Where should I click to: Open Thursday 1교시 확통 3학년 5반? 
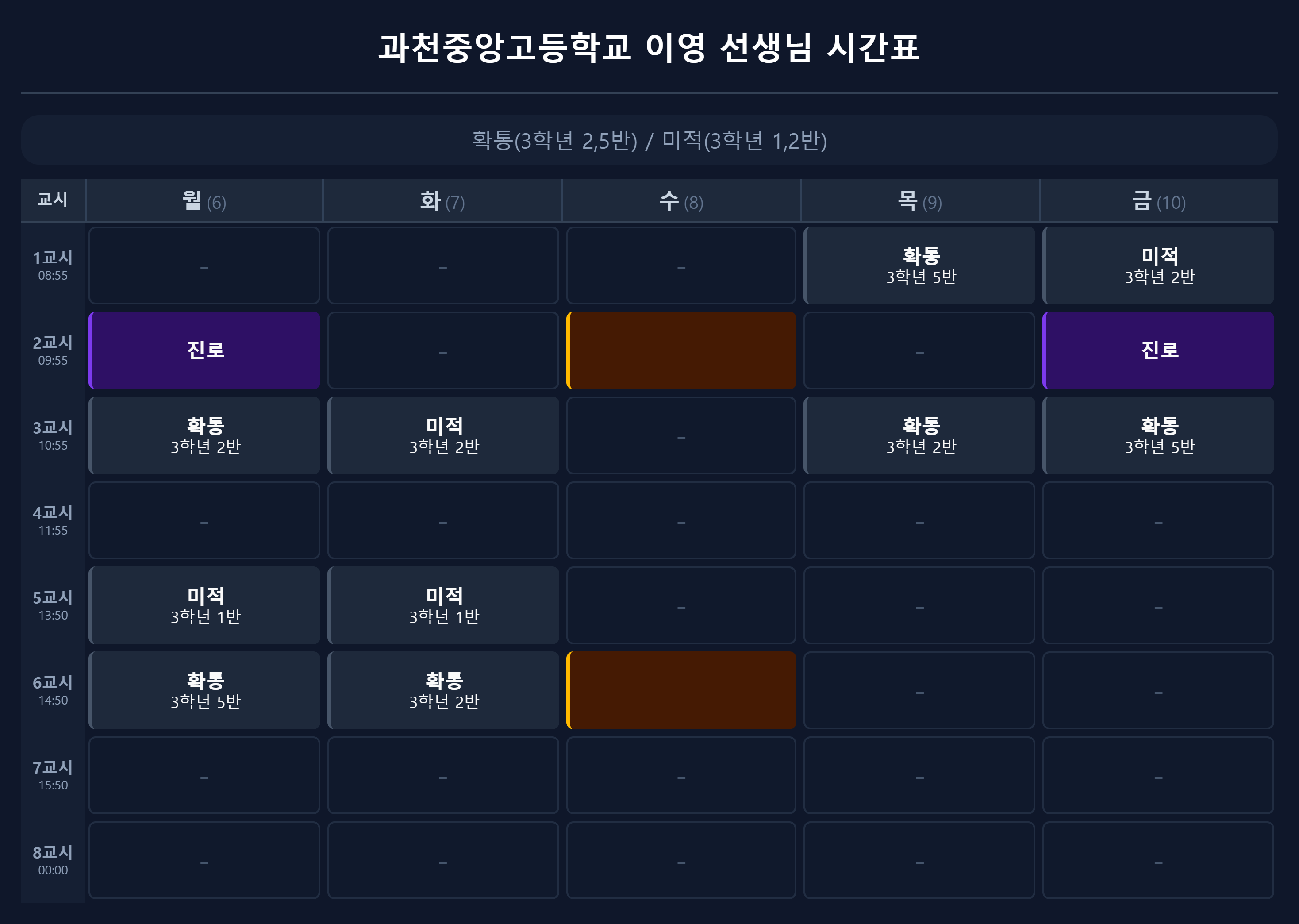920,265
